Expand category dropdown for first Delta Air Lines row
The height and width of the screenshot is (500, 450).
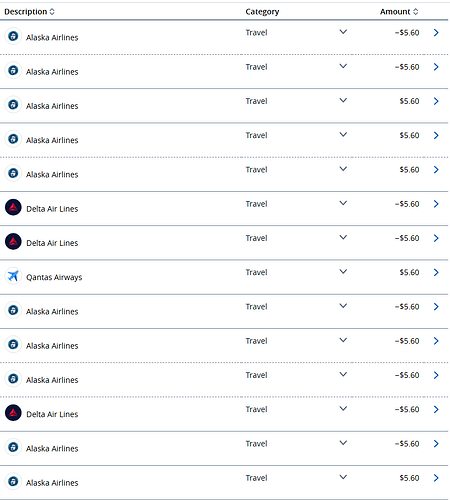(343, 203)
